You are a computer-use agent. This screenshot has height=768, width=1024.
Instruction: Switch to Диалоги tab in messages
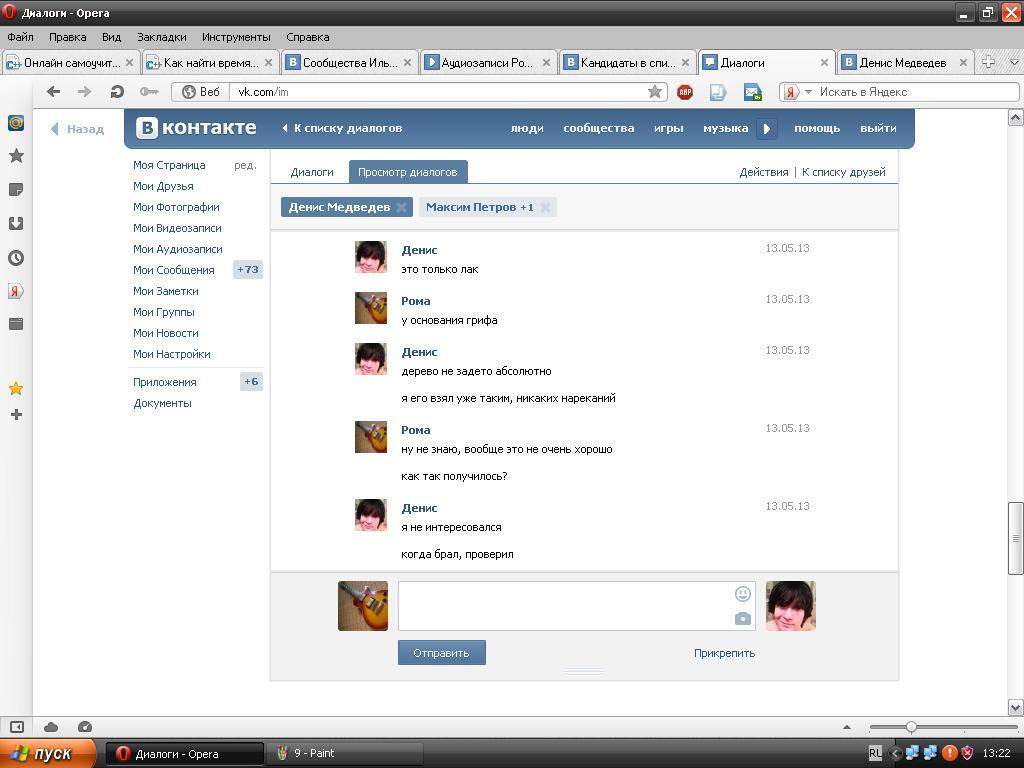[312, 172]
